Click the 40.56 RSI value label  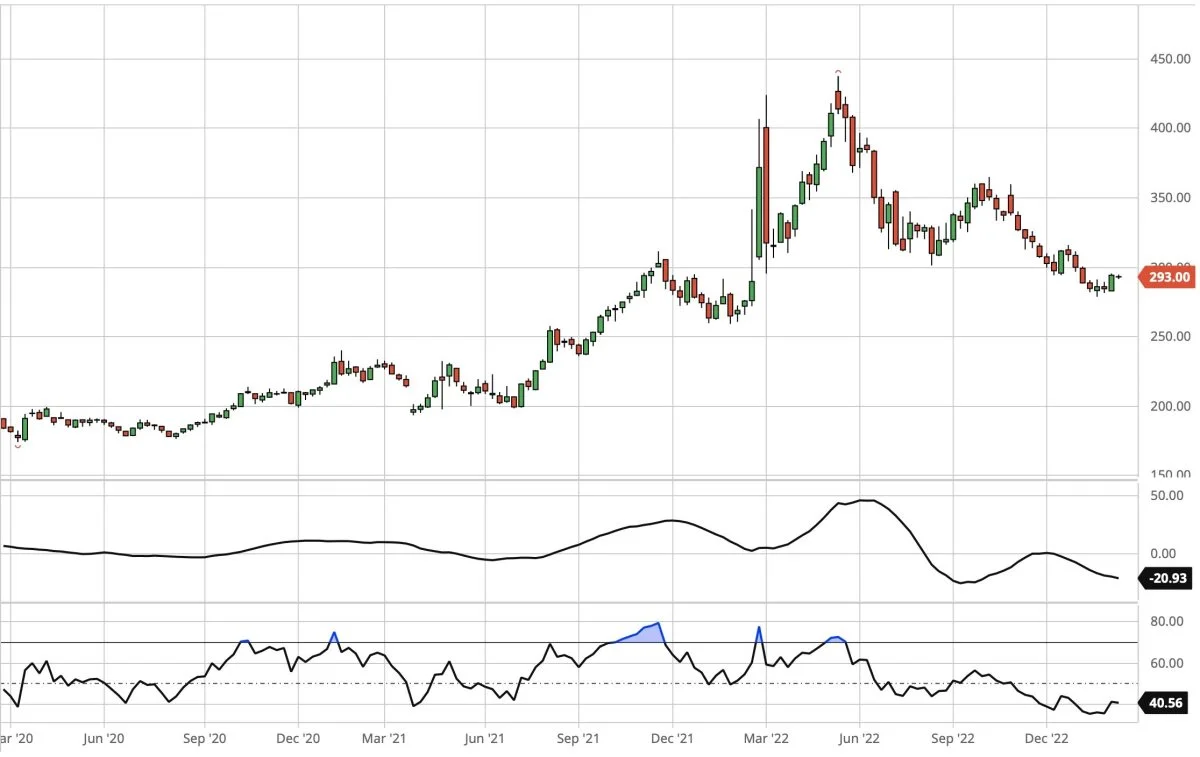pyautogui.click(x=1167, y=703)
